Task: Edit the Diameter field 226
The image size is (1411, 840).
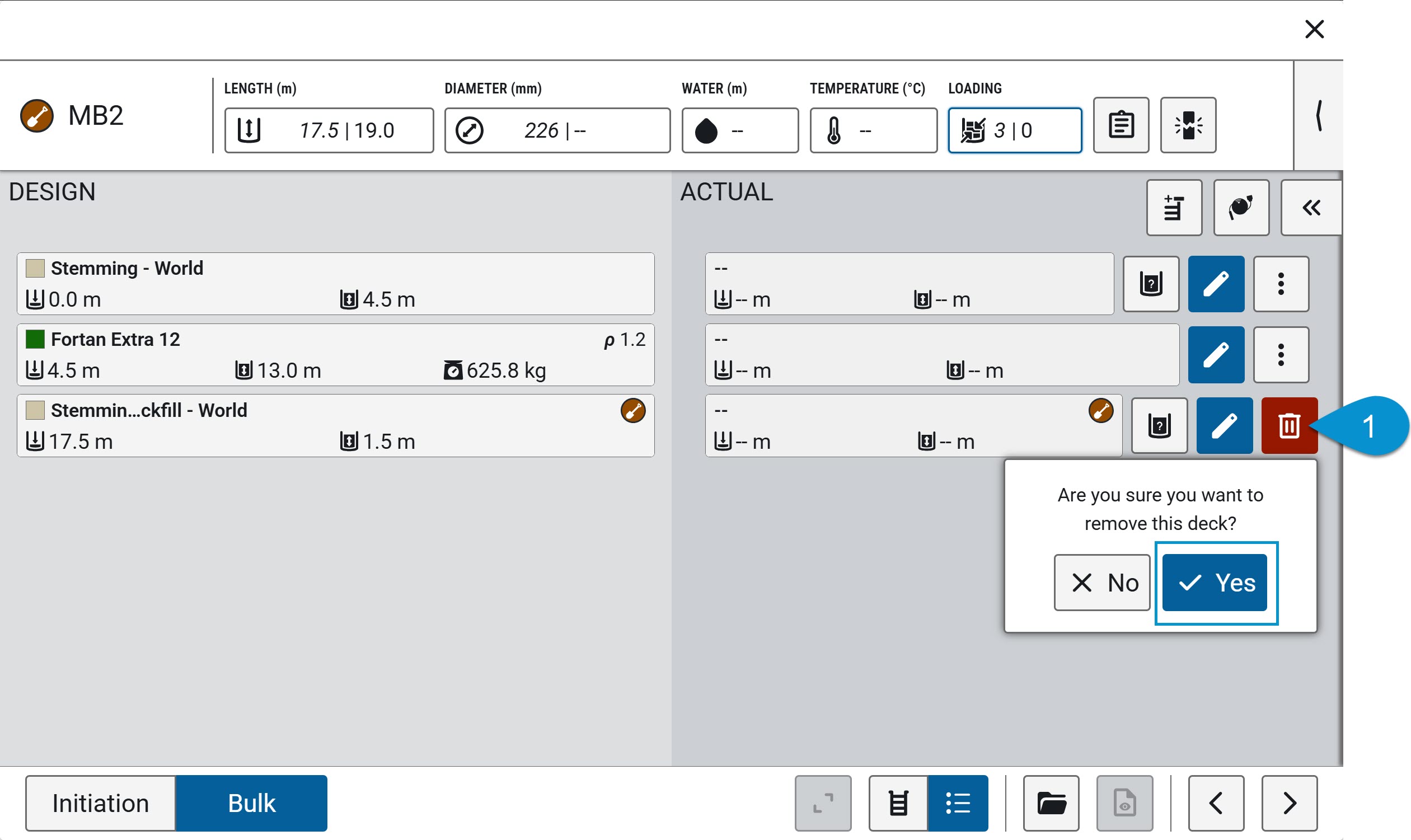Action: pos(557,131)
